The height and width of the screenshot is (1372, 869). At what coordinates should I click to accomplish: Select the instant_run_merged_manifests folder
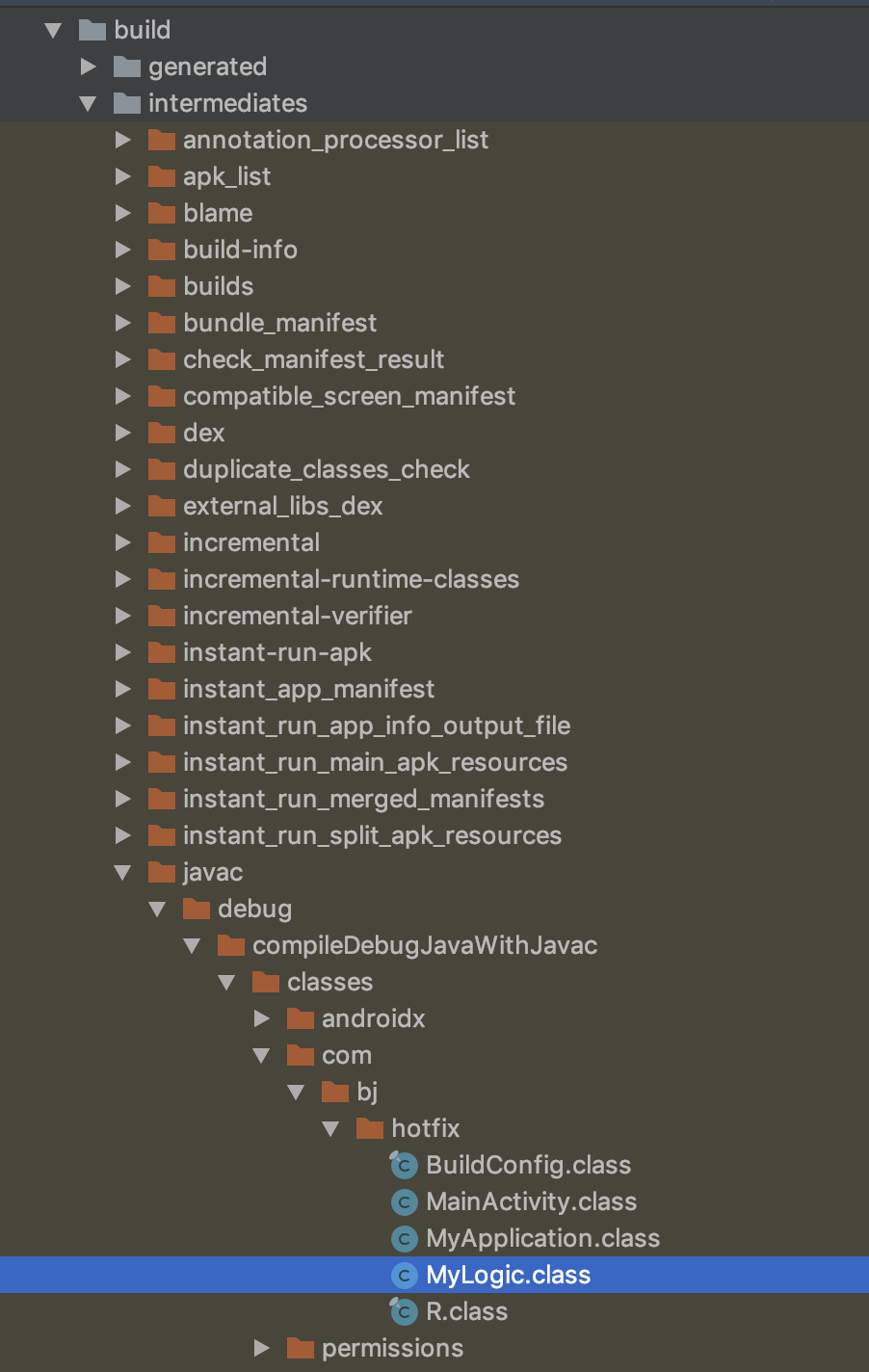click(363, 799)
